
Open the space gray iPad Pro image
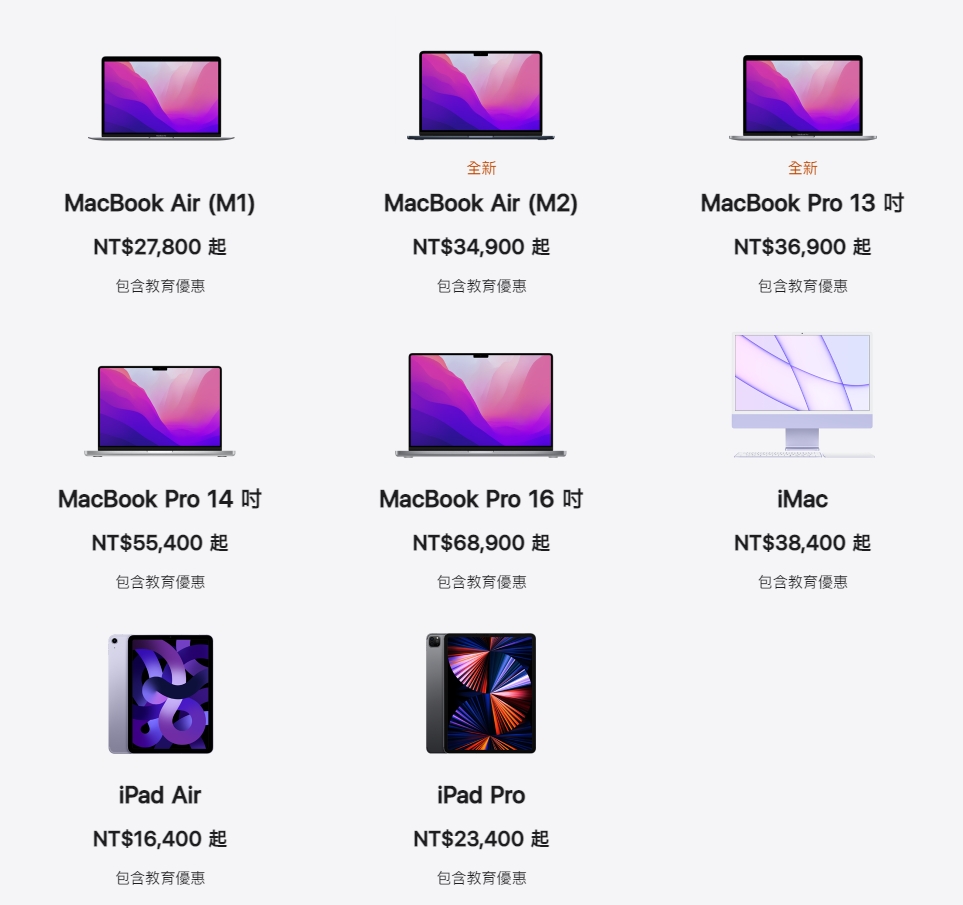tap(481, 693)
